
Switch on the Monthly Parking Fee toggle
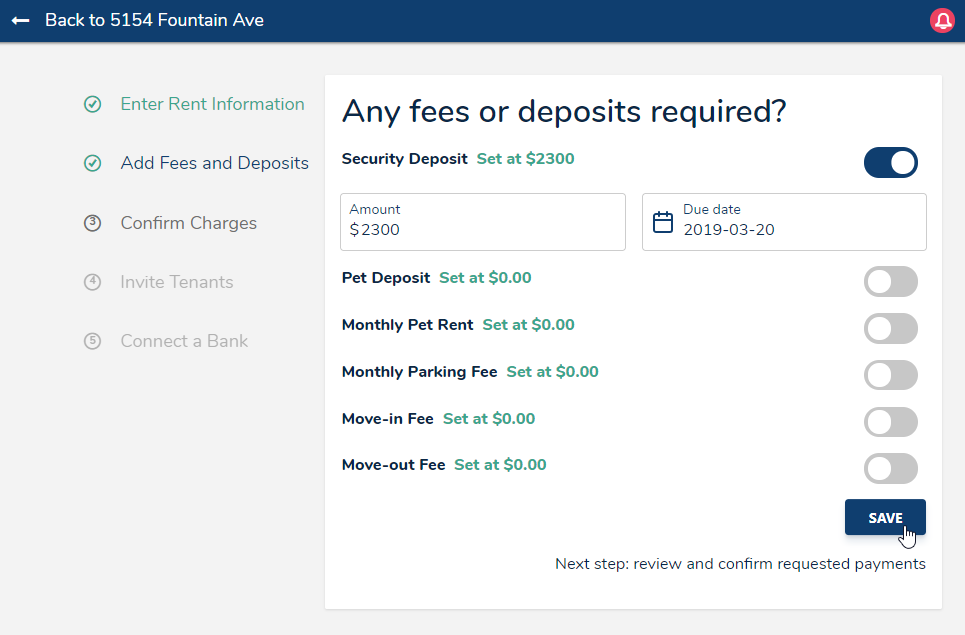coord(890,375)
